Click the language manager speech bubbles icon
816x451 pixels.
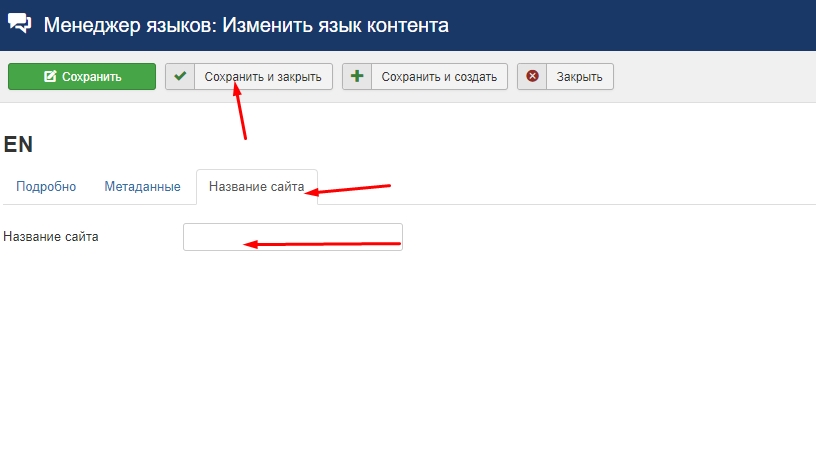20,24
